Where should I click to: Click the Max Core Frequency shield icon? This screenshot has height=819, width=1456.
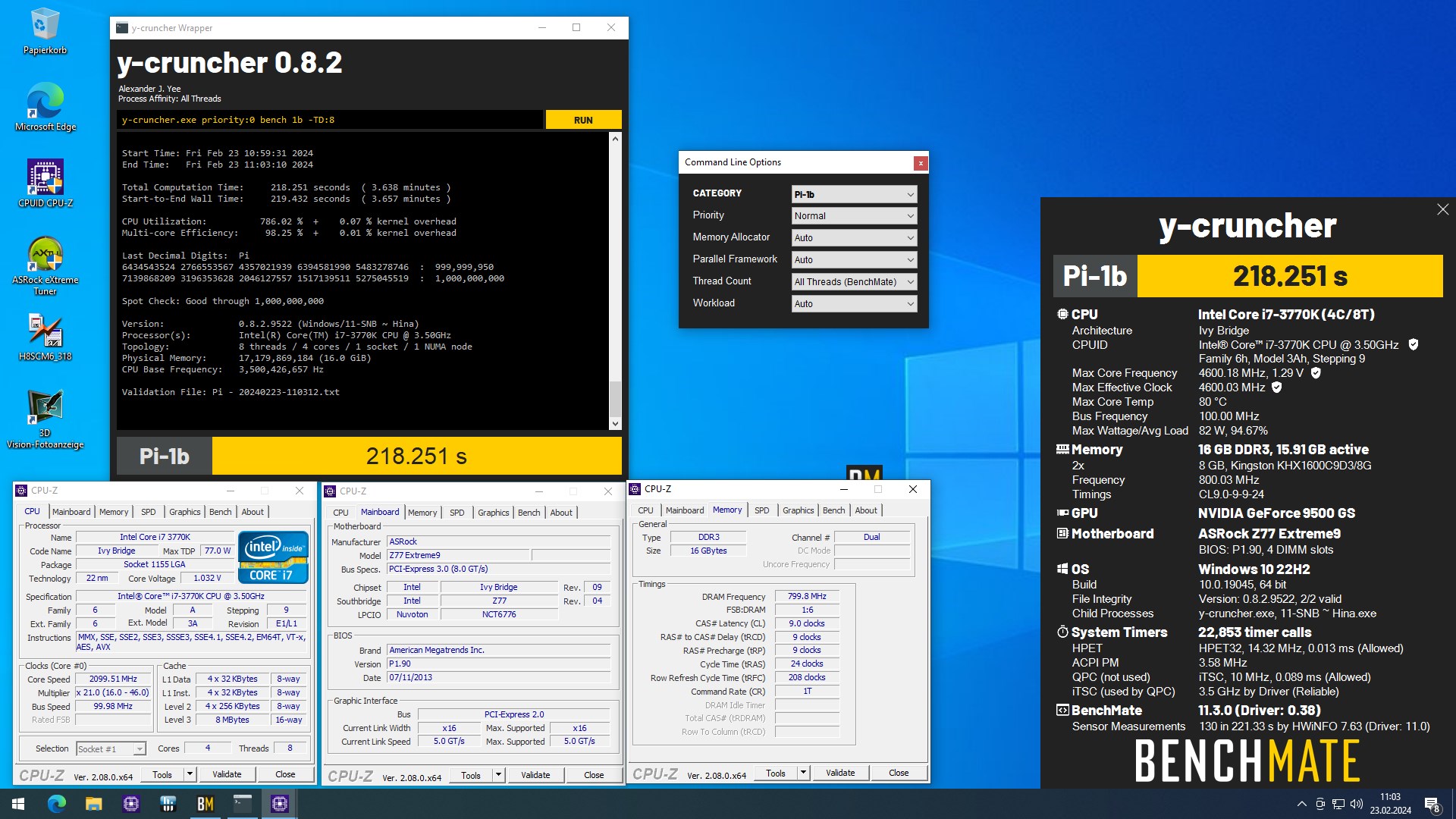[x=1316, y=373]
